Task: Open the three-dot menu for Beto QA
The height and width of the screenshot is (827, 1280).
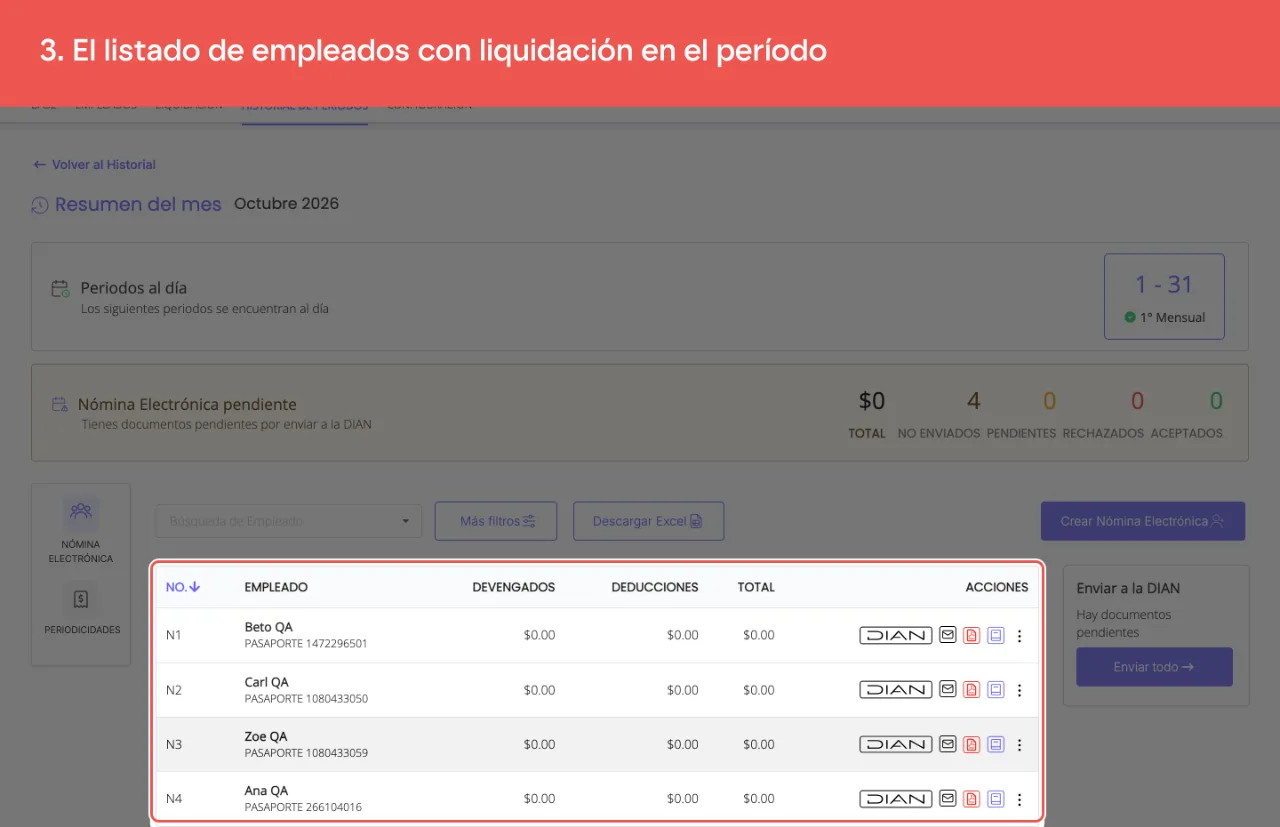Action: tap(1019, 636)
